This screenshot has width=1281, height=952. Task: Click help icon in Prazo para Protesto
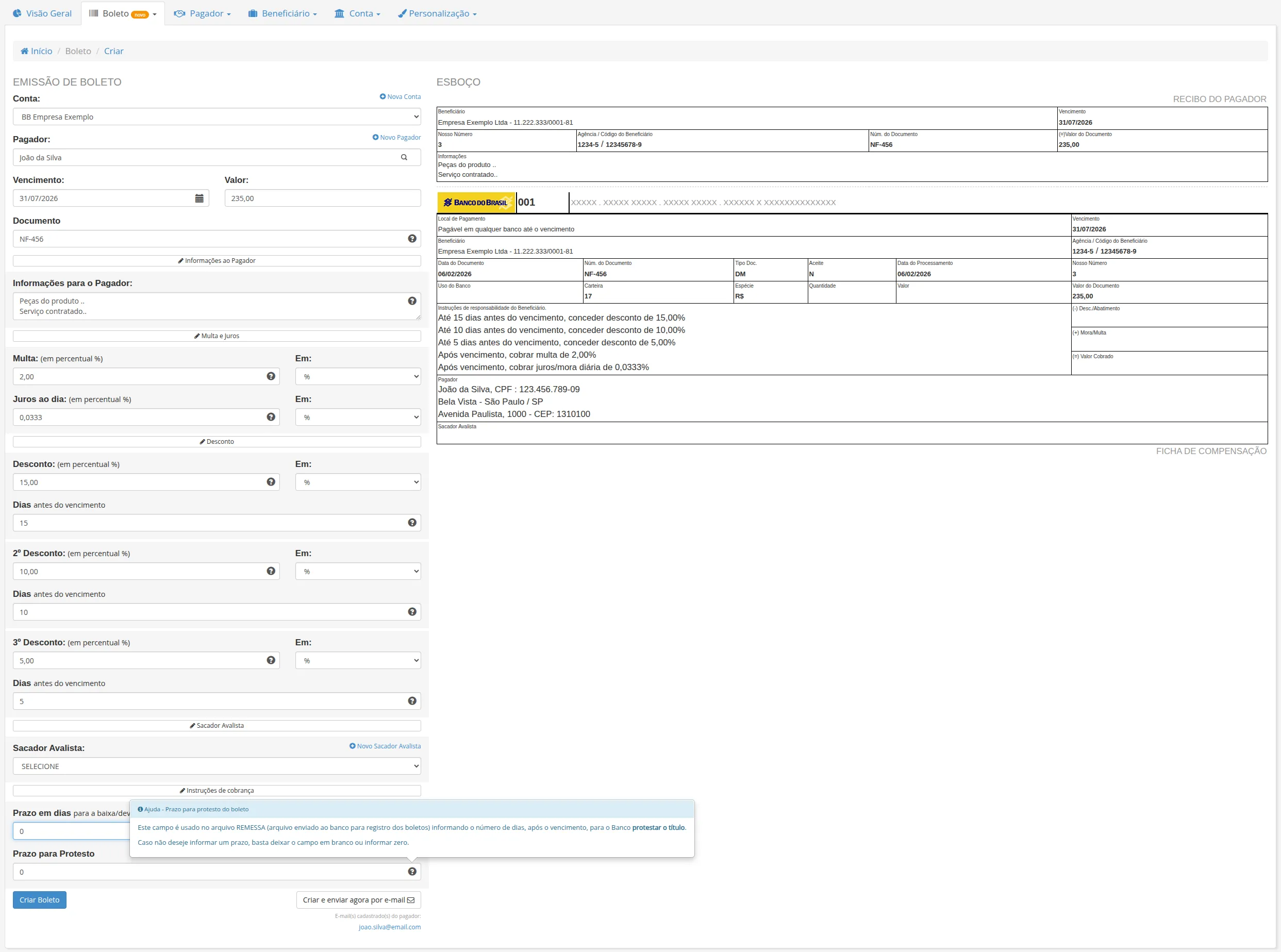pyautogui.click(x=412, y=871)
